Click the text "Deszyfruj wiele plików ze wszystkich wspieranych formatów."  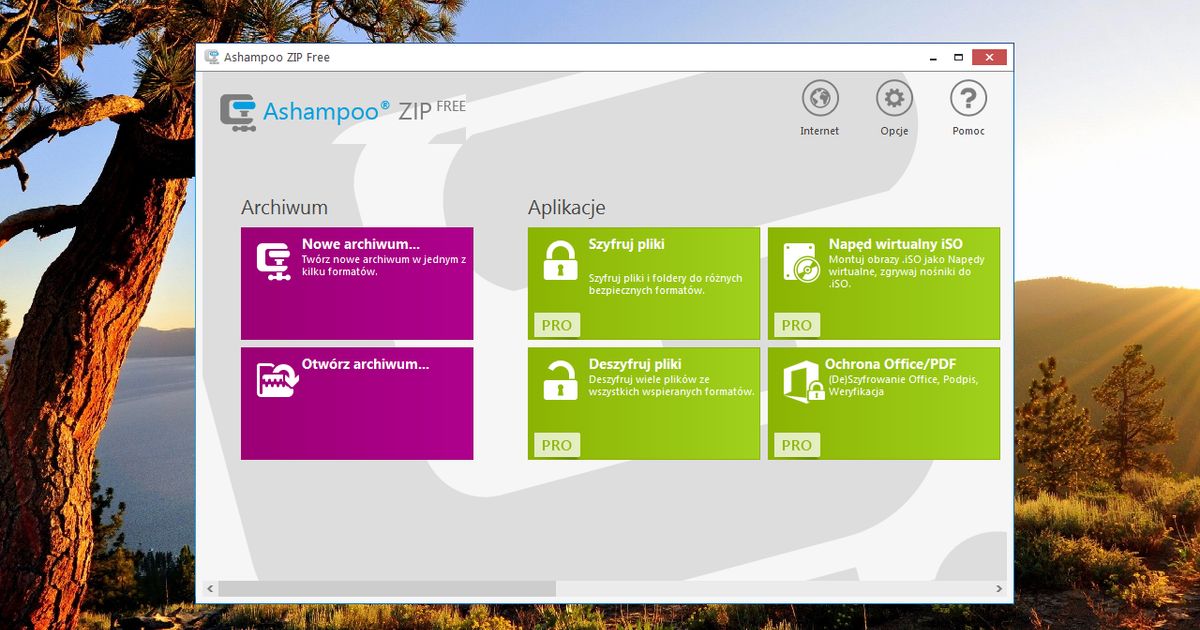pyautogui.click(x=671, y=386)
